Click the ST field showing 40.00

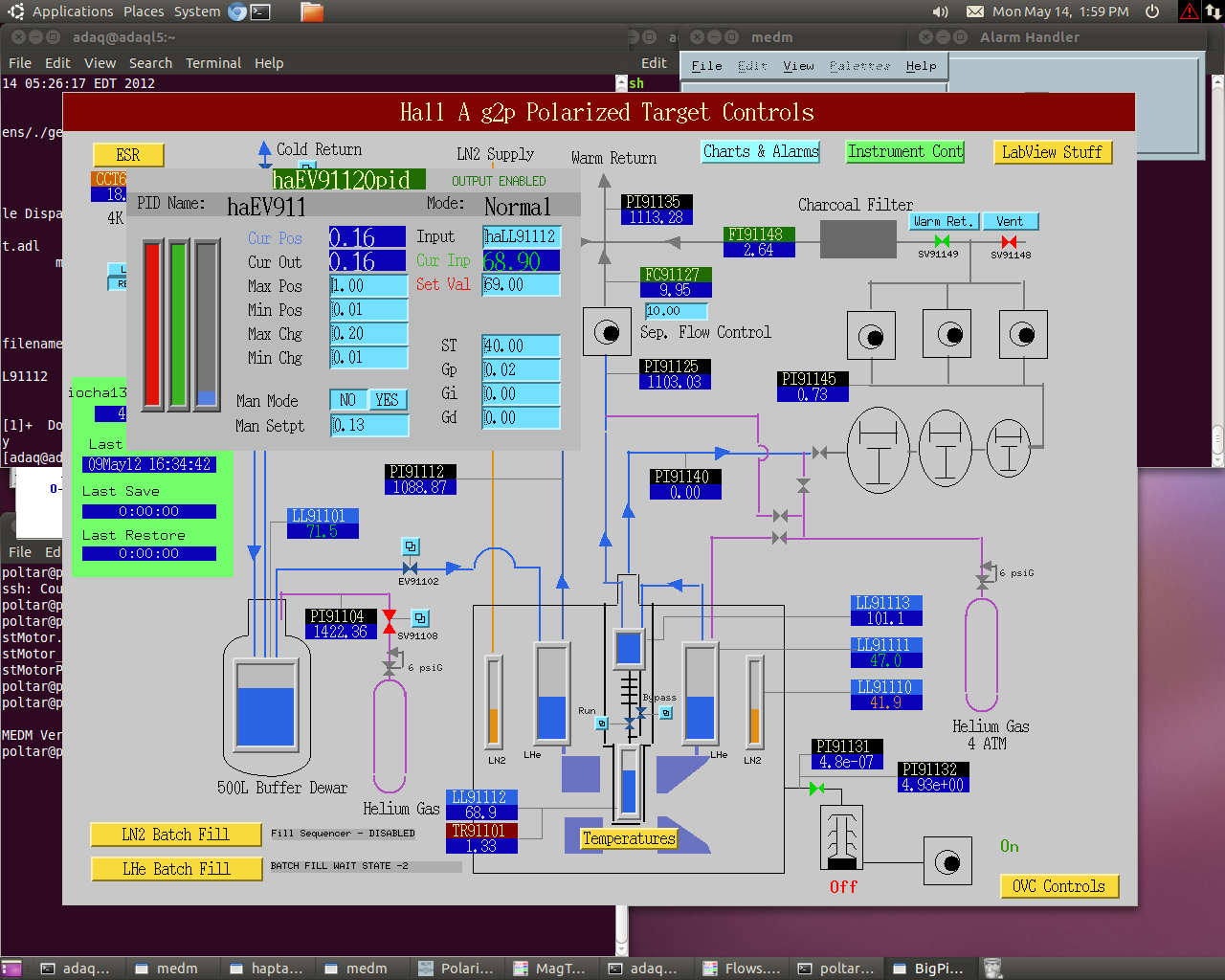[521, 345]
